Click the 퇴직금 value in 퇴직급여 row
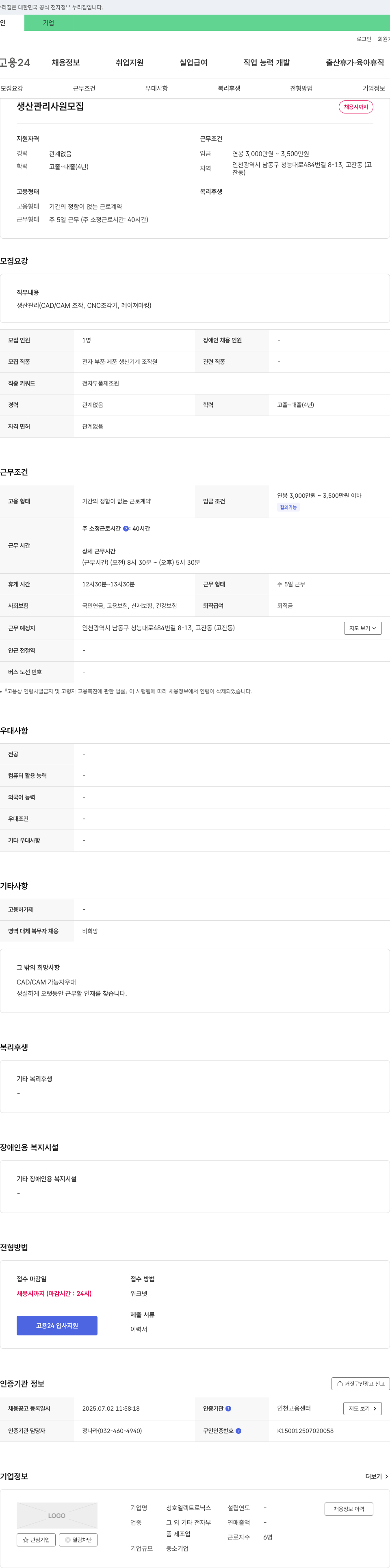This screenshot has height=1568, width=390. 285,606
